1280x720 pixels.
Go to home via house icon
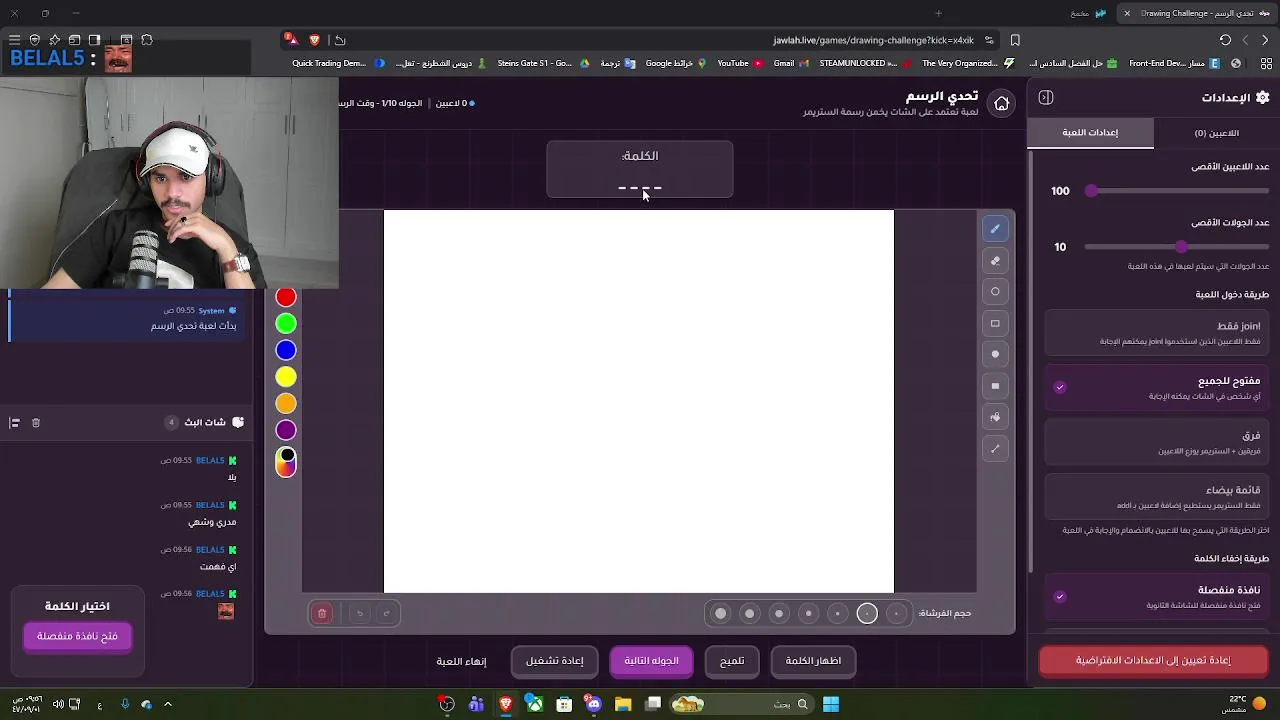1001,103
